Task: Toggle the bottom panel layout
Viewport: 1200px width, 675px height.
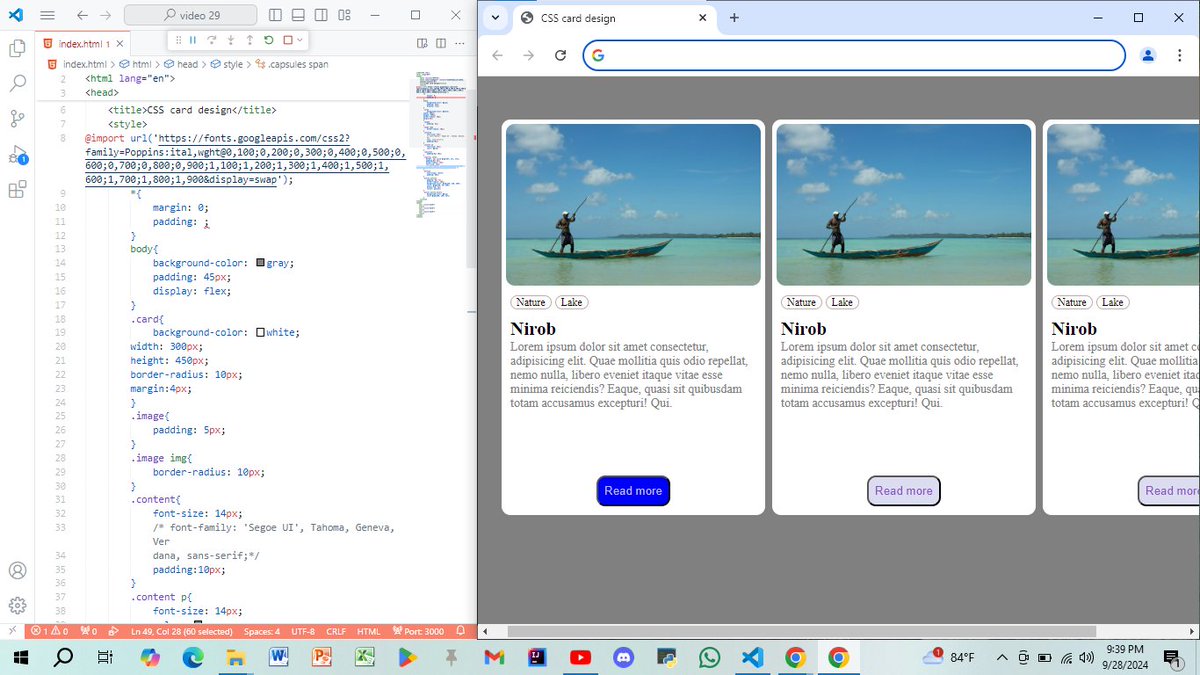Action: click(x=299, y=15)
